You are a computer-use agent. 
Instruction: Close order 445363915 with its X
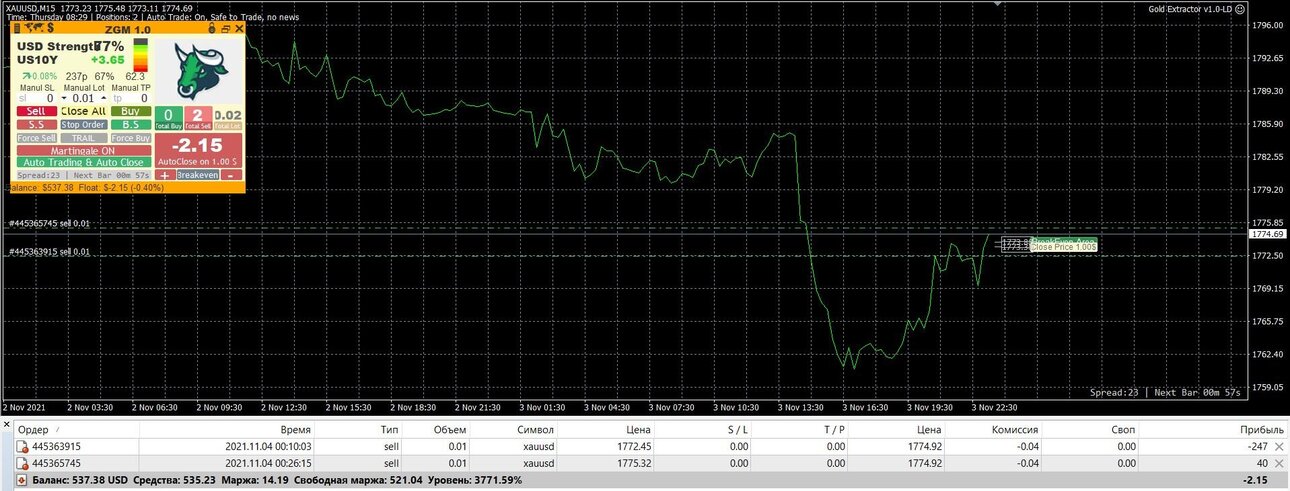pos(1280,446)
